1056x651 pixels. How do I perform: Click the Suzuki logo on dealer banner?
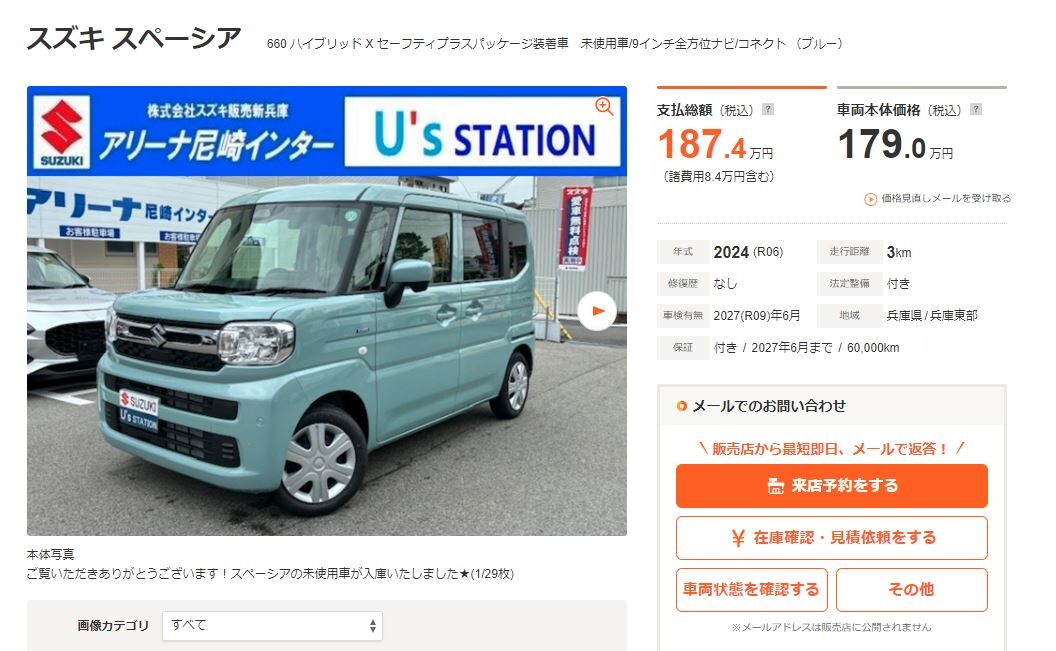[62, 132]
